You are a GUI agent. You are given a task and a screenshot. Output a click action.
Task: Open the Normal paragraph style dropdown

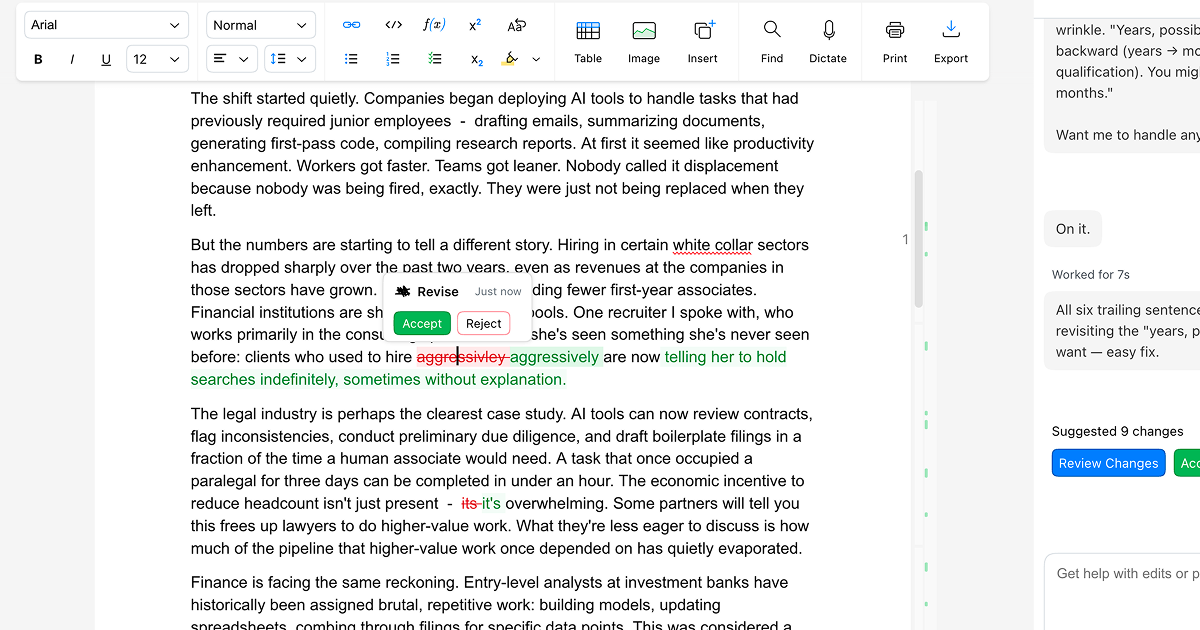[261, 25]
